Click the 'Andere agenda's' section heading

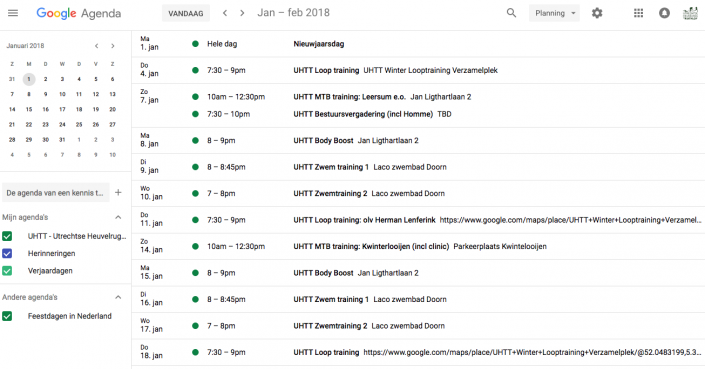(30, 297)
